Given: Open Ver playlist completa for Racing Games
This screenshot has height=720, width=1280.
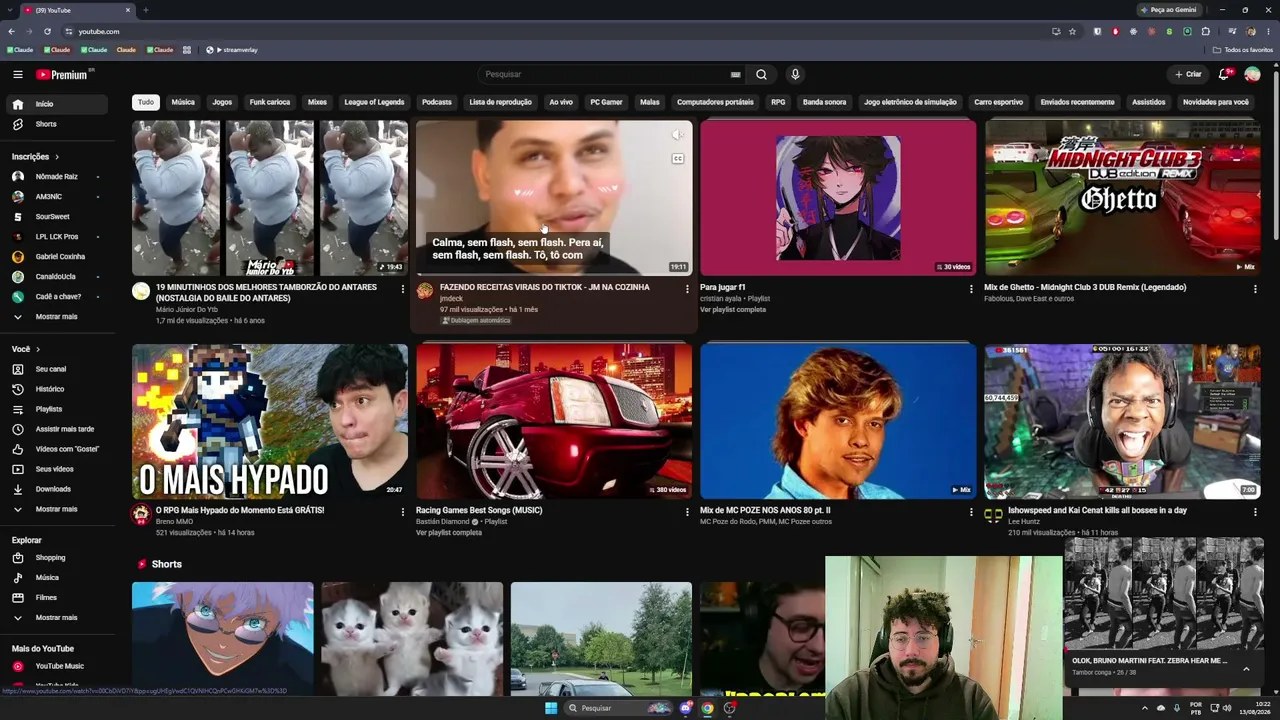Looking at the screenshot, I should [x=449, y=533].
